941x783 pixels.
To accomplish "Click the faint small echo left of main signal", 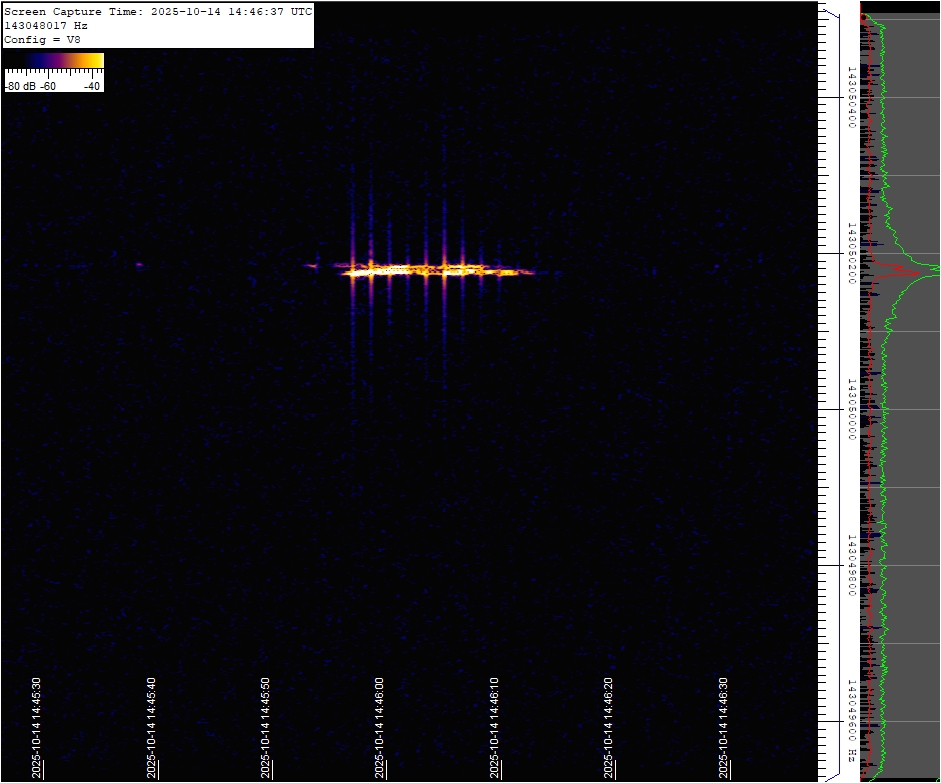I will pyautogui.click(x=139, y=265).
